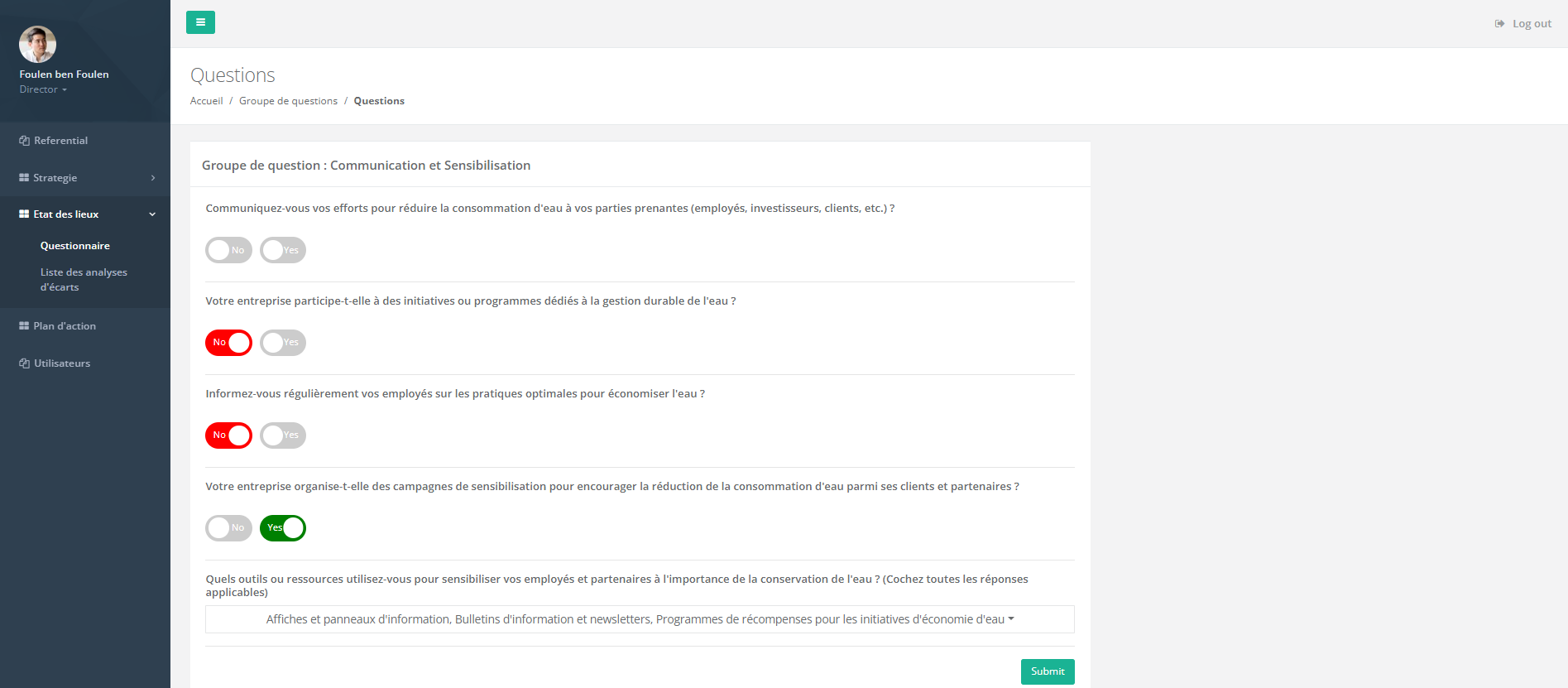Turn off Yes for awareness campaigns question
Screen dimensions: 1568x688
point(283,528)
